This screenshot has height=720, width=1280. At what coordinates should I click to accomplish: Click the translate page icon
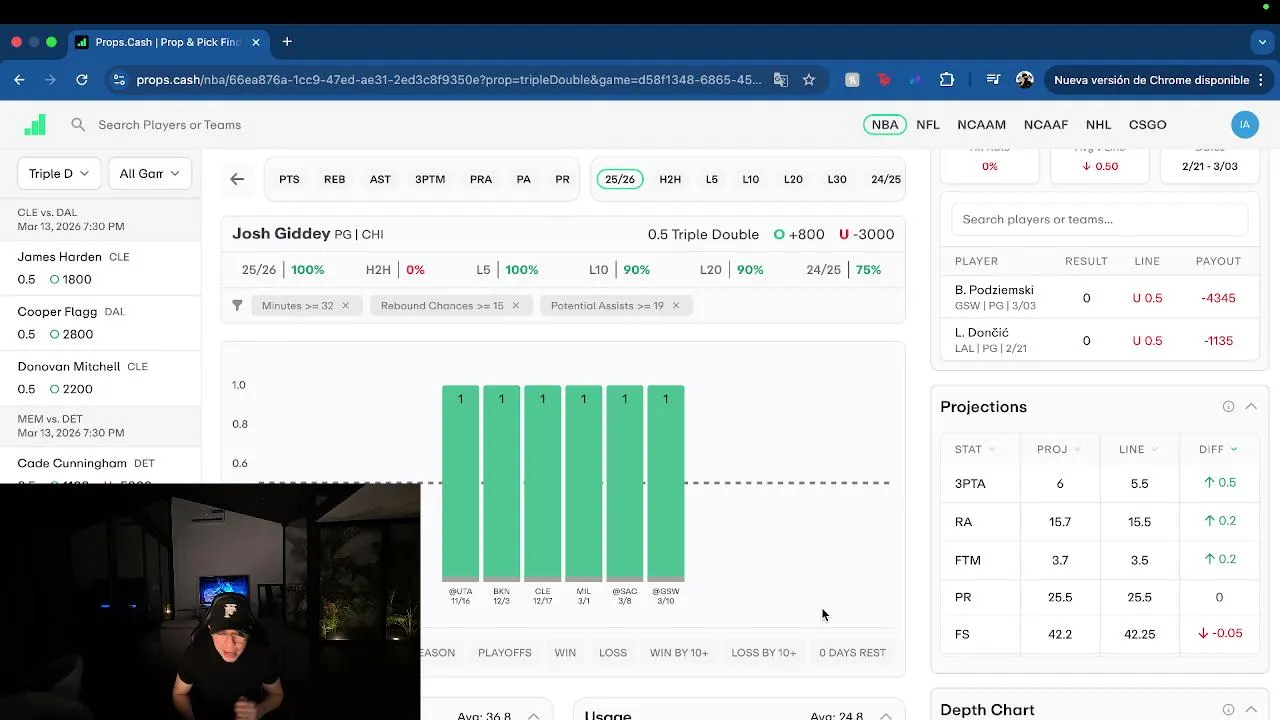[x=781, y=80]
